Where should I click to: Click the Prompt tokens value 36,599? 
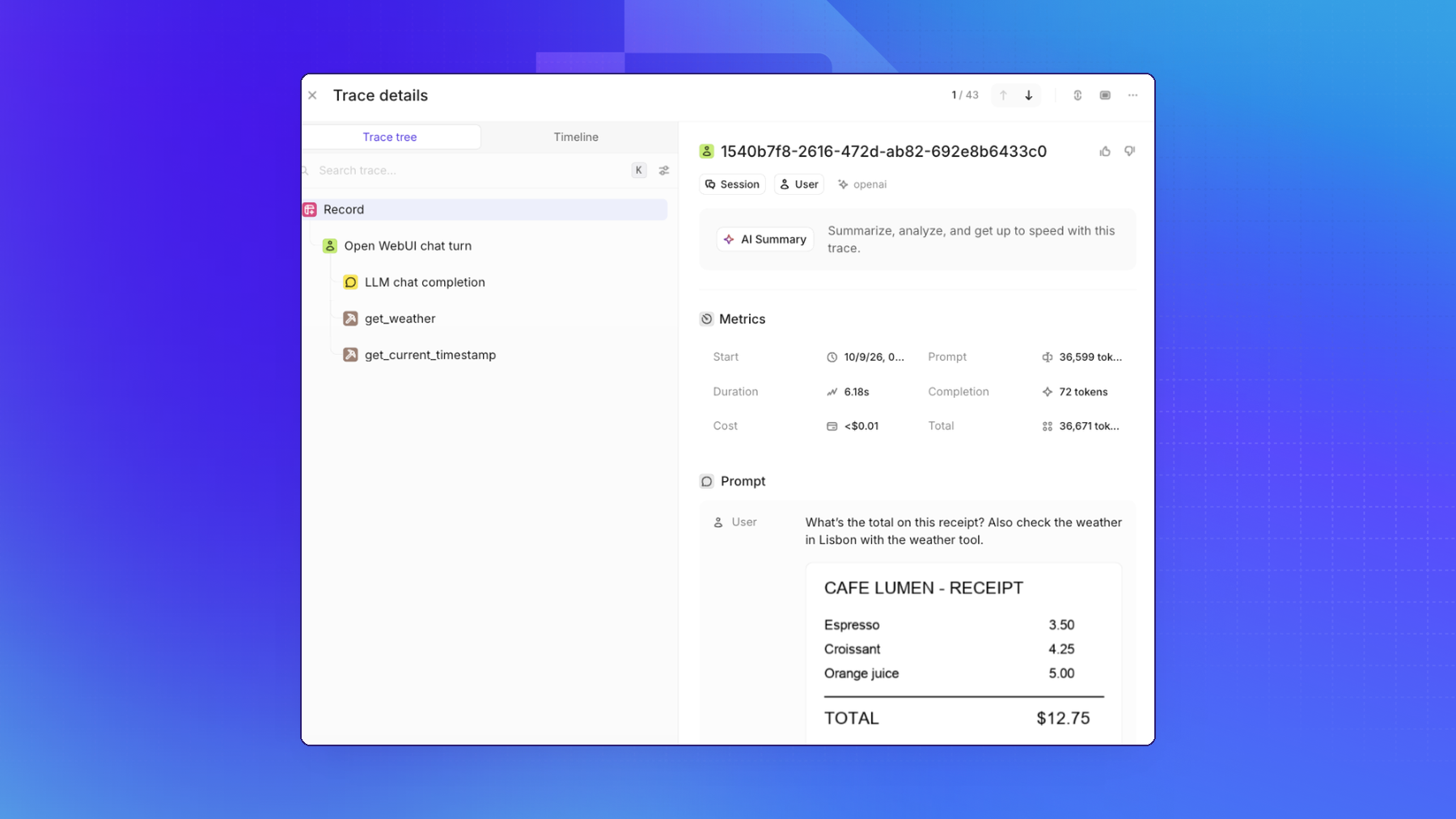[x=1090, y=357]
